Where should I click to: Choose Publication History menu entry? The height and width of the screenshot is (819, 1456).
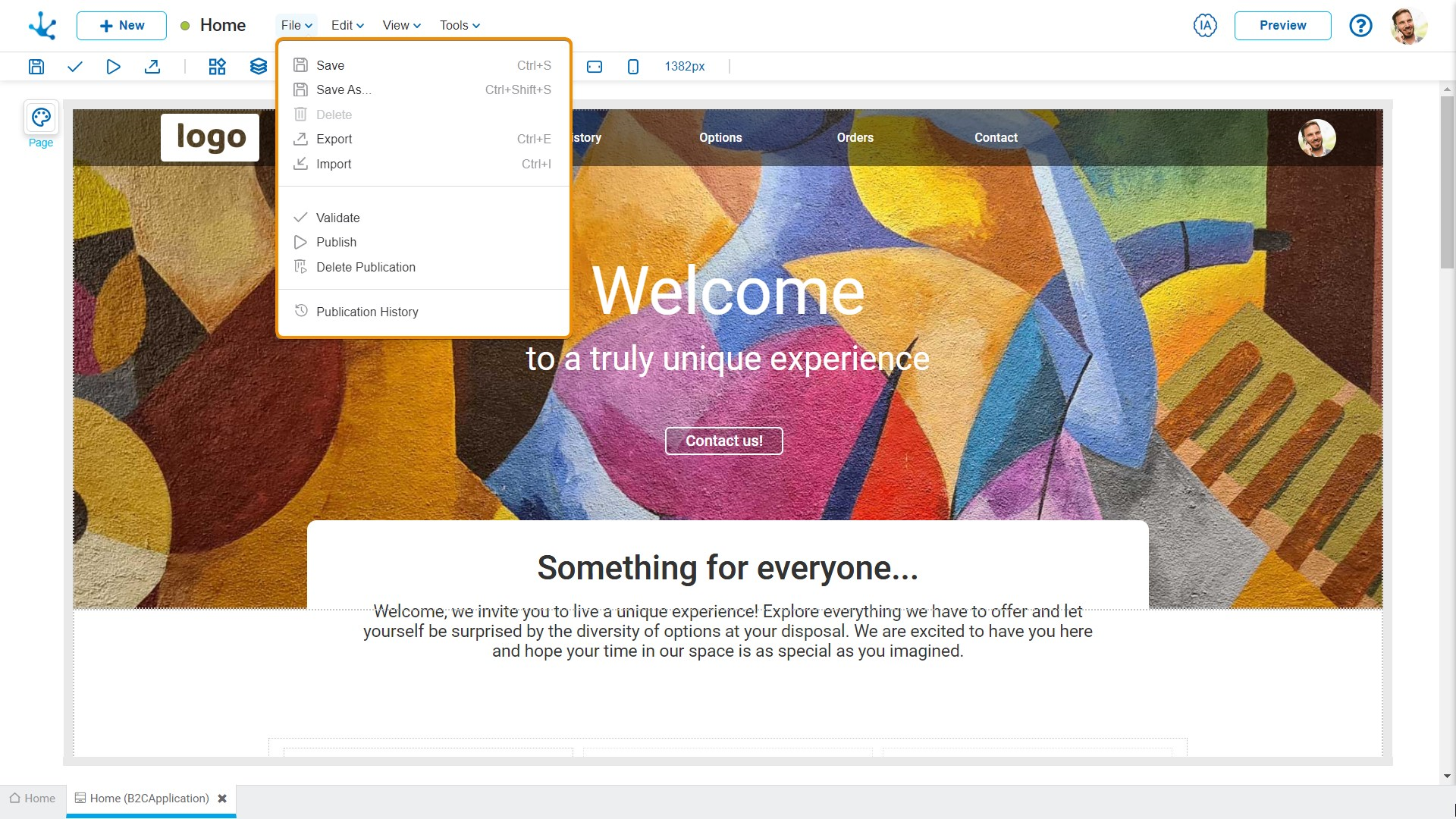[367, 312]
